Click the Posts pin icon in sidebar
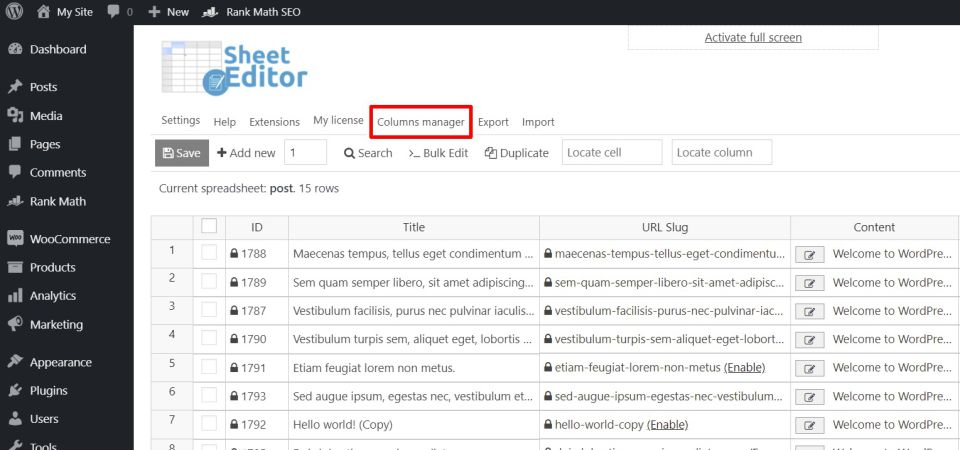 click(15, 87)
